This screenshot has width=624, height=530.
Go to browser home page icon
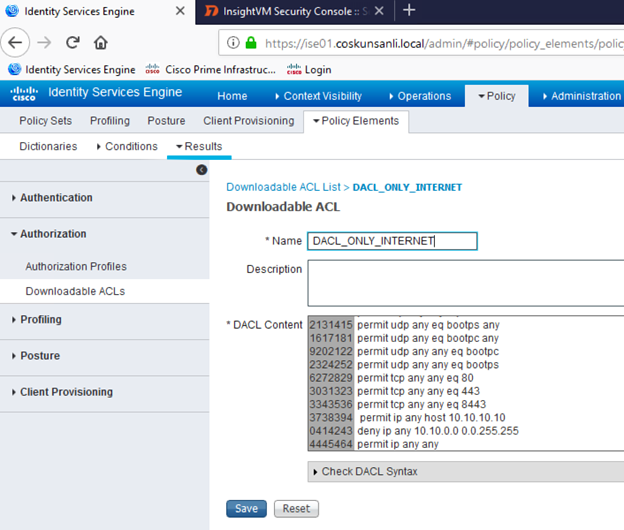pos(101,42)
